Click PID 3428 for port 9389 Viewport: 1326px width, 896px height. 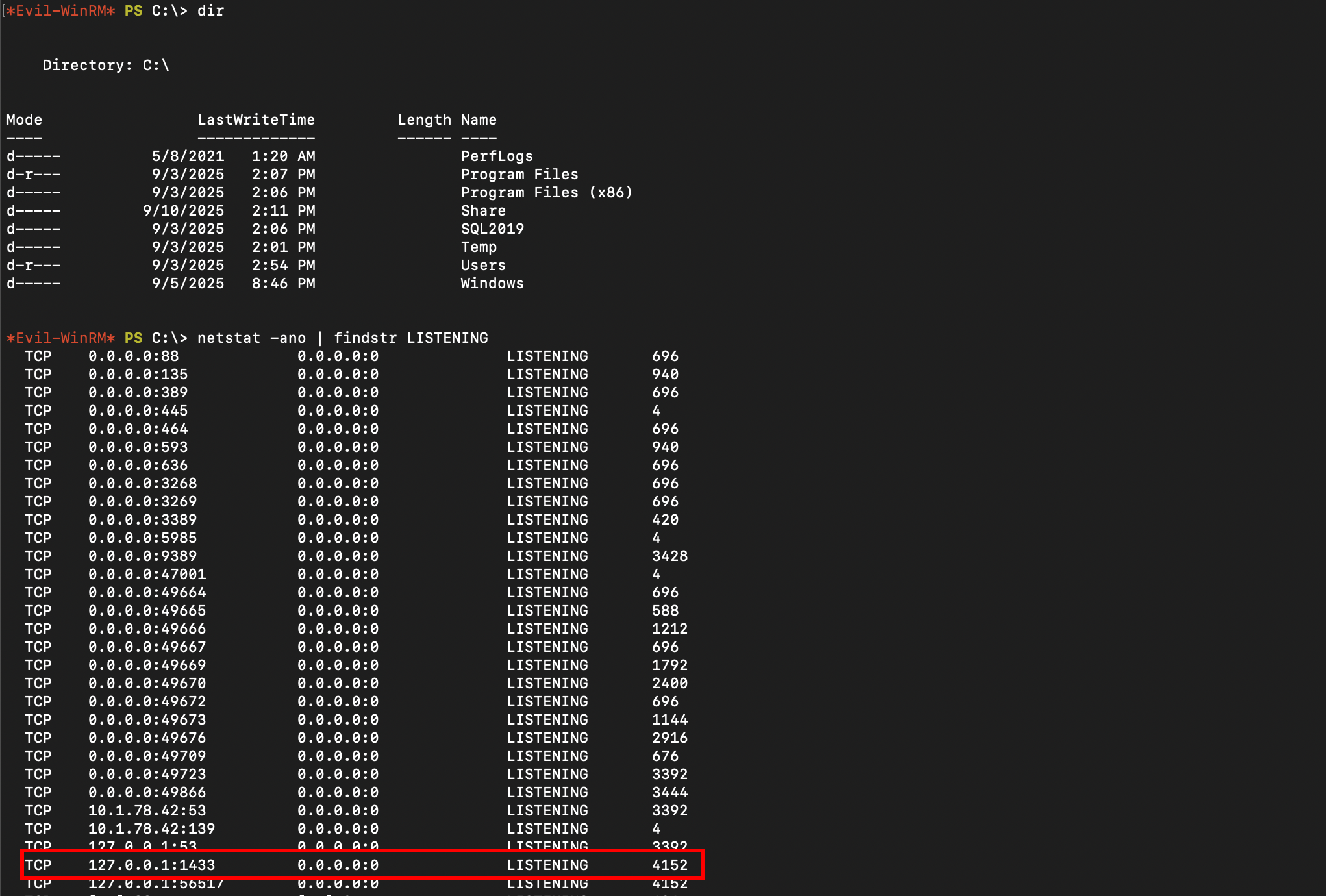(669, 556)
